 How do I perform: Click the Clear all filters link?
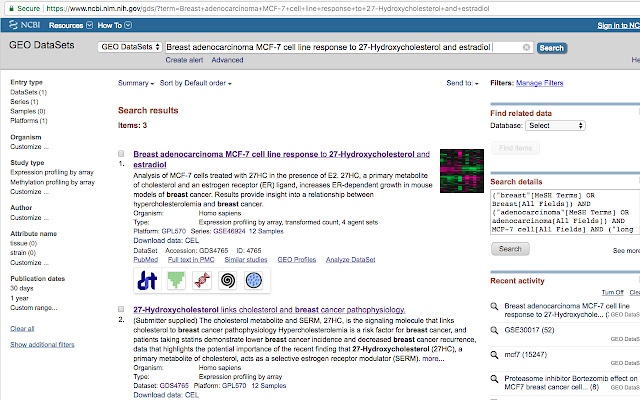tap(22, 329)
